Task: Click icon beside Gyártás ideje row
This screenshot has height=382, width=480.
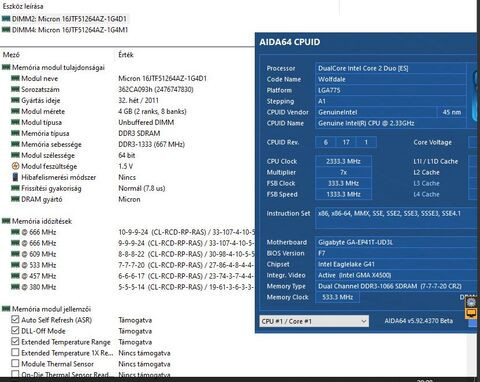Action: [15, 100]
